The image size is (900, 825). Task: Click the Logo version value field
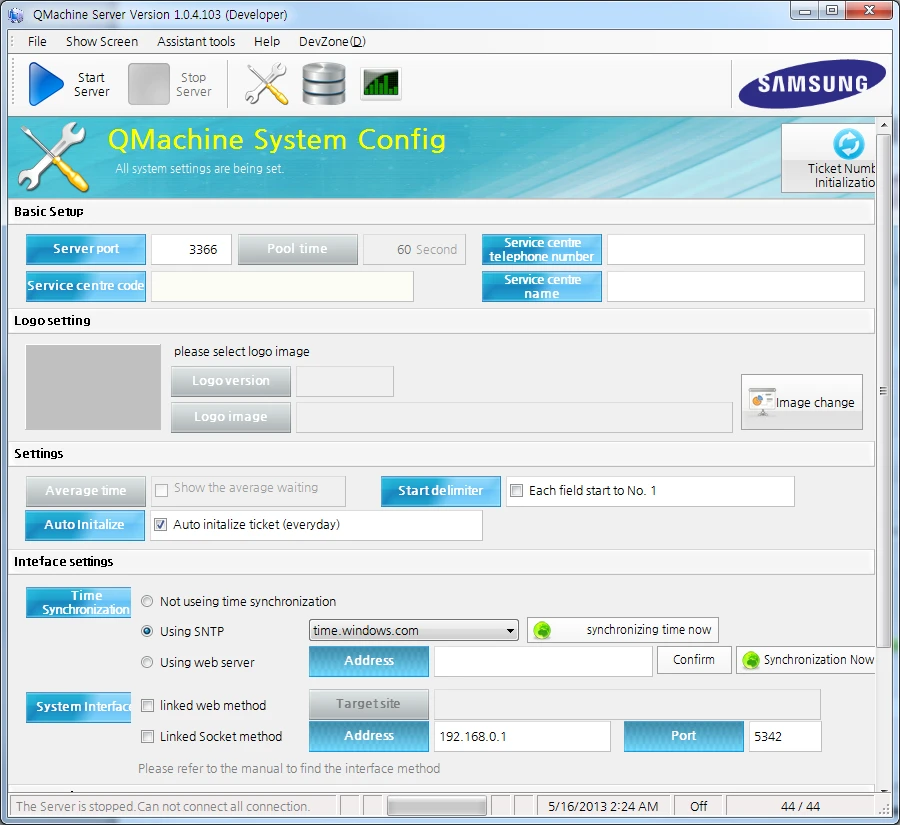(345, 381)
